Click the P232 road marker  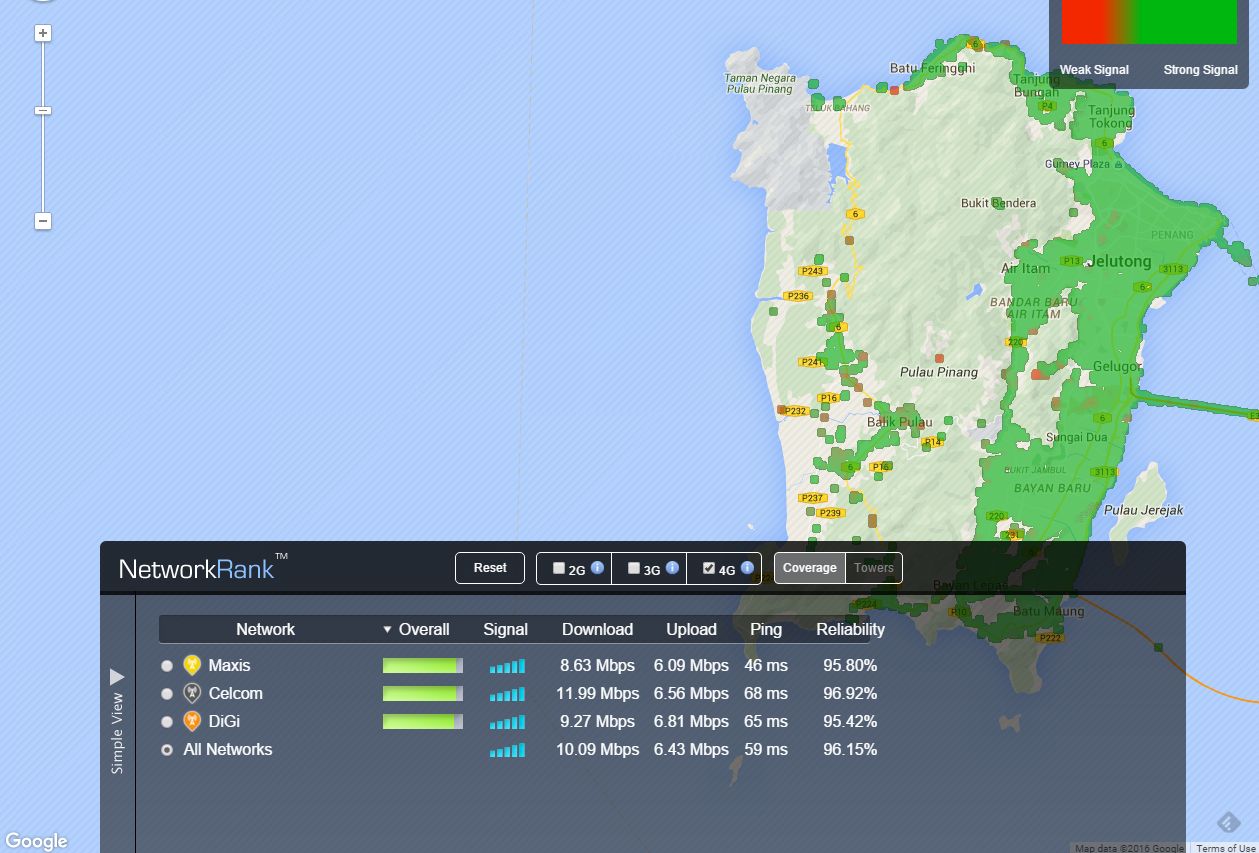tap(795, 411)
